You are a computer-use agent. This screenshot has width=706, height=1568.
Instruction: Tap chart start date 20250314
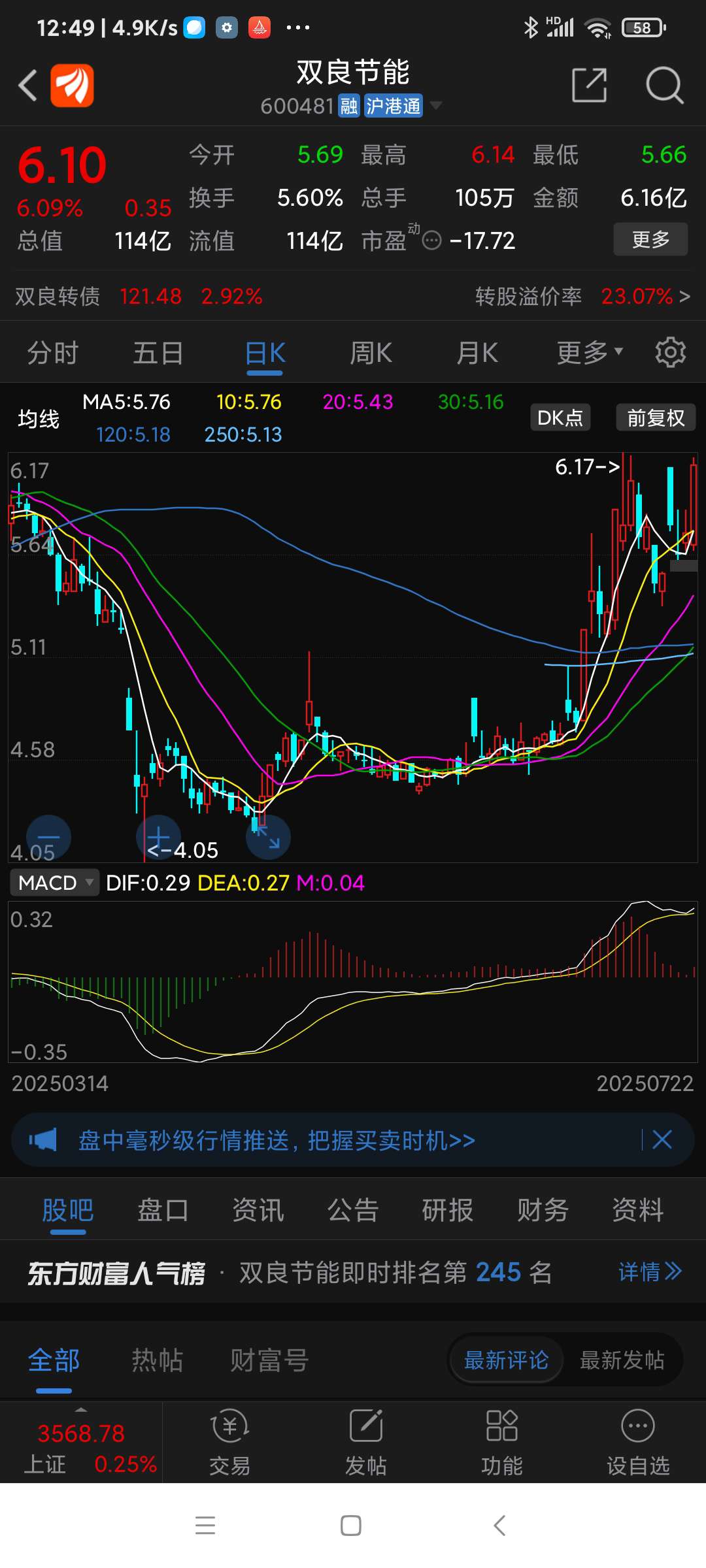pyautogui.click(x=60, y=1083)
